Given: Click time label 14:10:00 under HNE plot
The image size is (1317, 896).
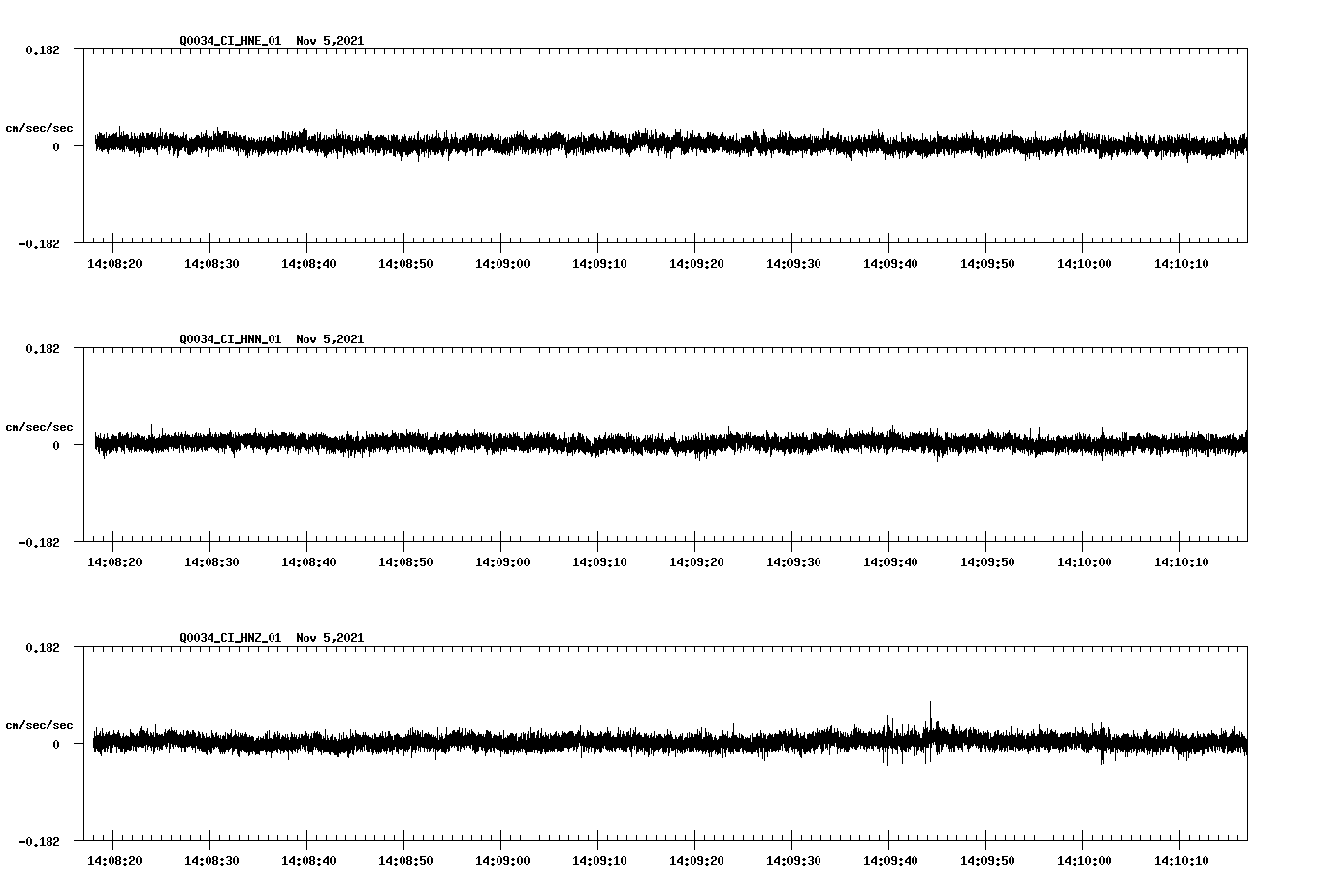Looking at the screenshot, I should pyautogui.click(x=1084, y=263).
